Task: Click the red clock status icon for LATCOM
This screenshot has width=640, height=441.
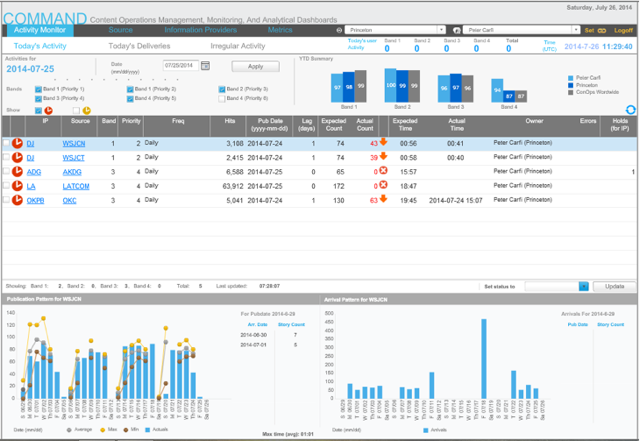Action: click(x=17, y=186)
